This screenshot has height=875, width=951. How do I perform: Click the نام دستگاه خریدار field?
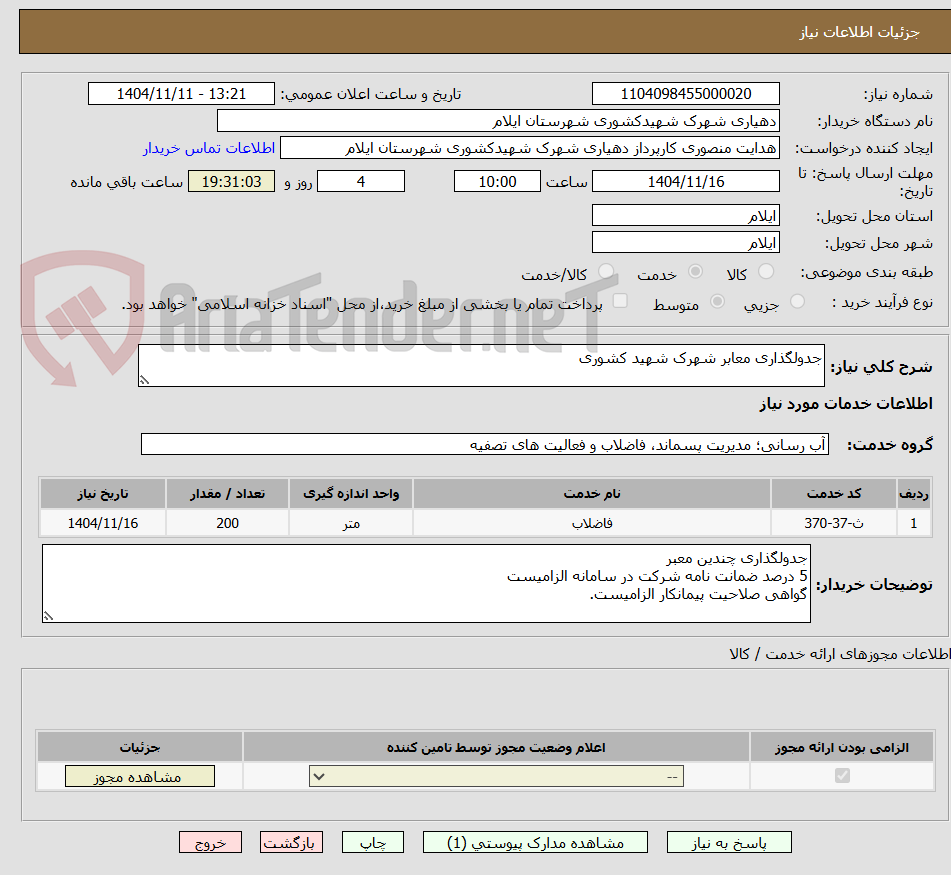point(498,121)
